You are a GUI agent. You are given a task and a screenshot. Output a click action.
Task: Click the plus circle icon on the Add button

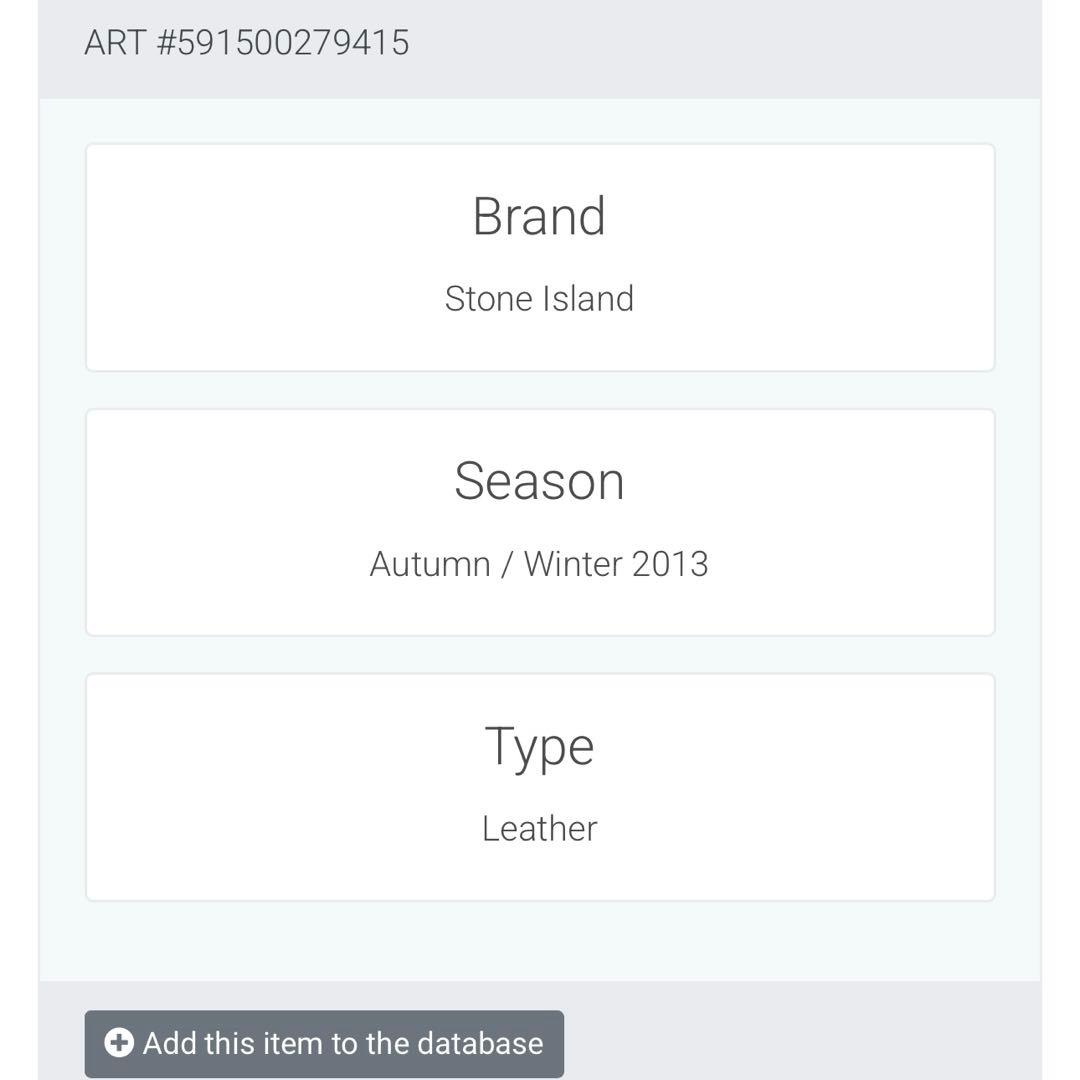(118, 1044)
